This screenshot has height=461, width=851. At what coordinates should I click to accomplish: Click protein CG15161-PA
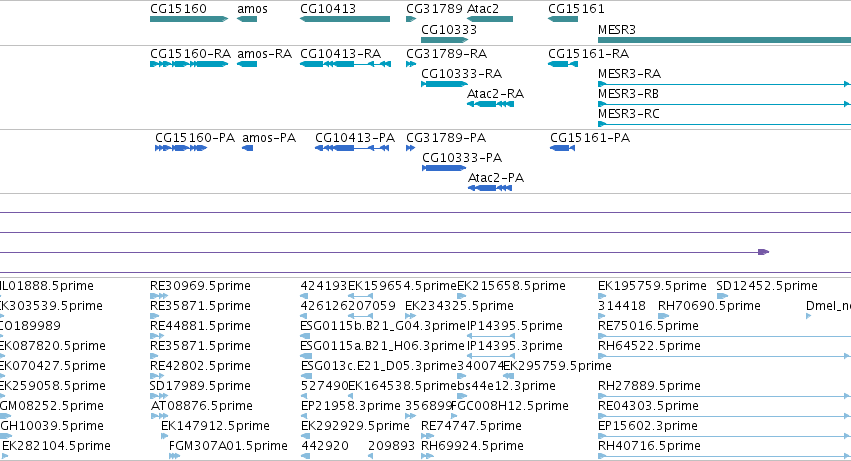tap(590, 138)
